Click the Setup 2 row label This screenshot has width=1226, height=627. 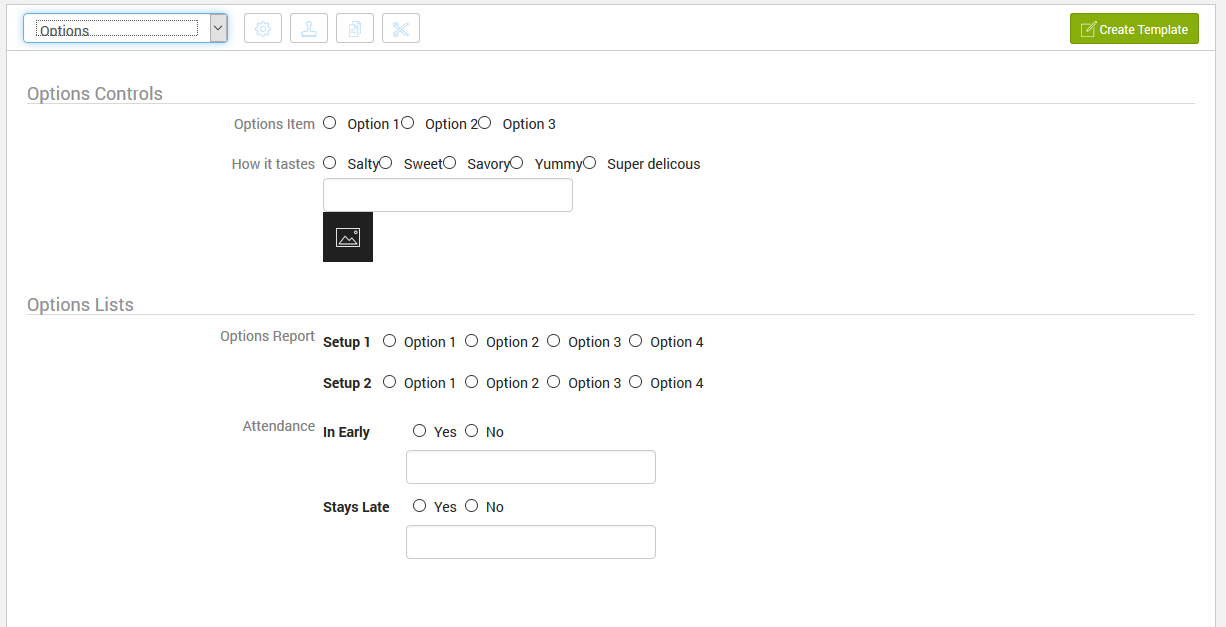click(347, 383)
